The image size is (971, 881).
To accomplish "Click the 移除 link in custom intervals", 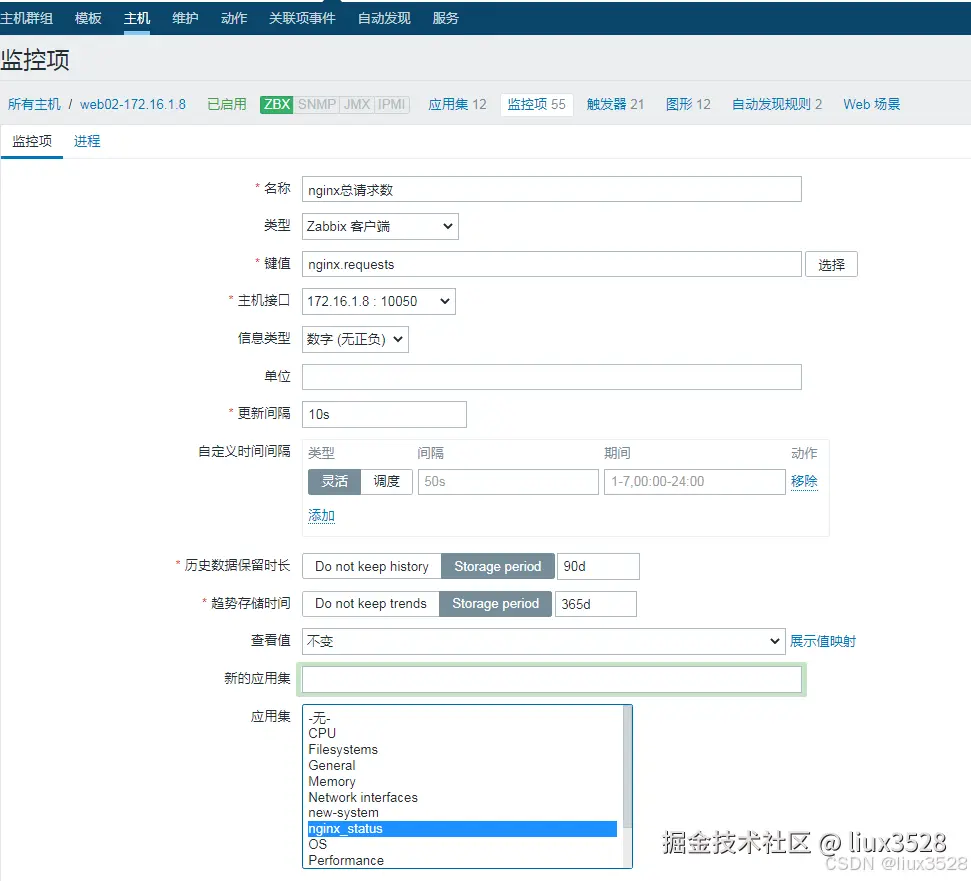I will pos(804,481).
